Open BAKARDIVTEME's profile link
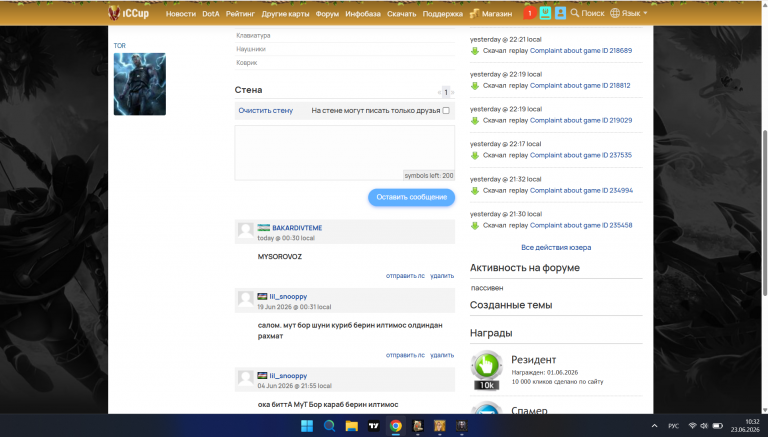Screen dimensions: 768x437 pyautogui.click(x=297, y=228)
